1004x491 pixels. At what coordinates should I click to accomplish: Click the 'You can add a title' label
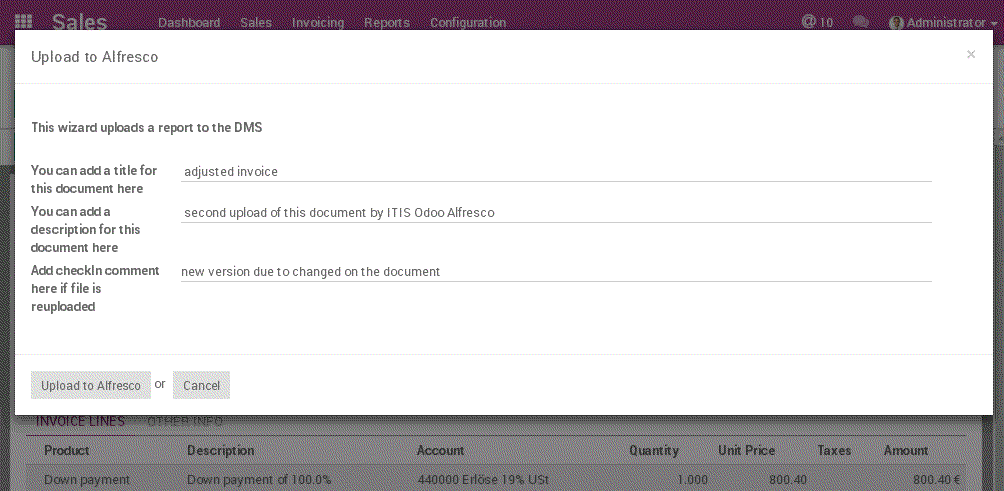[x=94, y=180]
